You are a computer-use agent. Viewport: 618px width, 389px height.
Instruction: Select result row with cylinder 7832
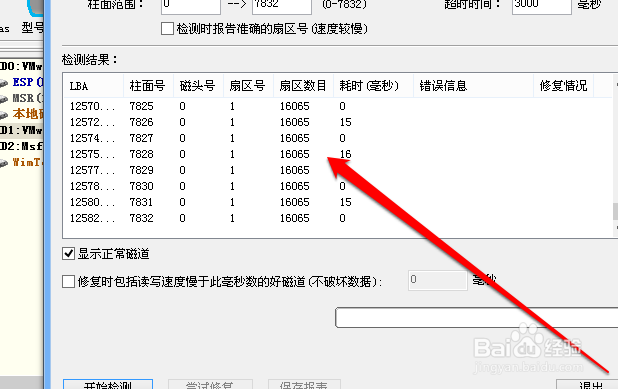pyautogui.click(x=338, y=218)
